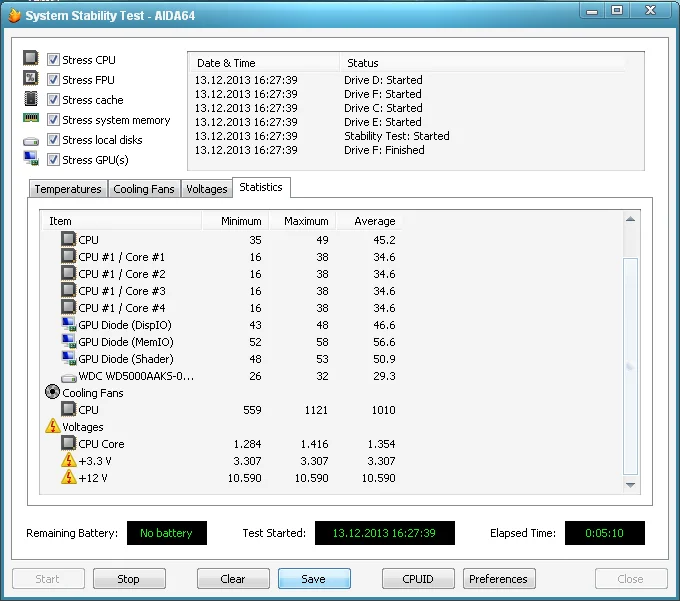Click the CPU Core voltage chip icon
The width and height of the screenshot is (680, 601).
(x=68, y=444)
